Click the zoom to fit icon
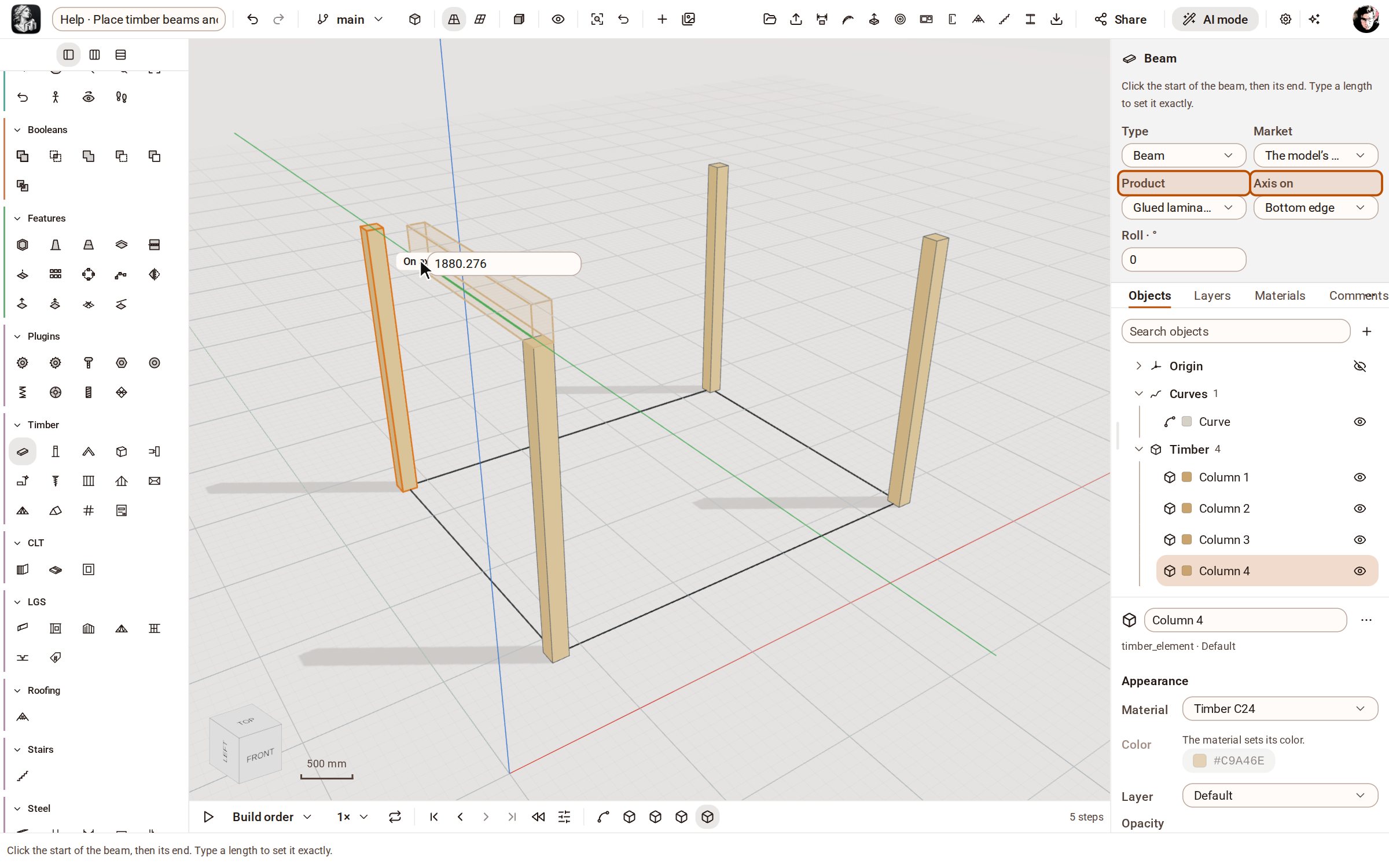Viewport: 1389px width, 868px height. [597, 19]
